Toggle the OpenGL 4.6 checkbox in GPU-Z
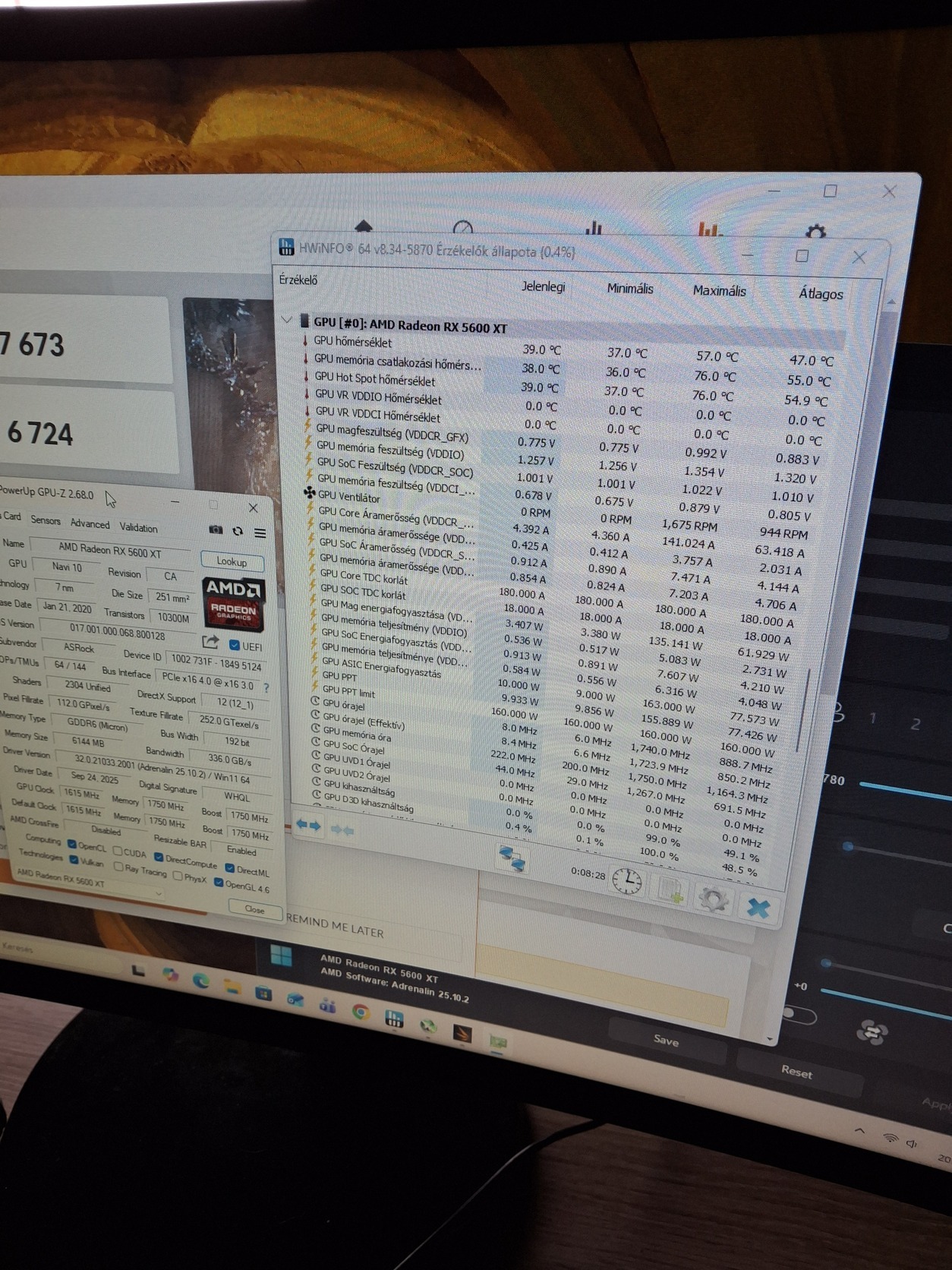Screen dimensions: 952x1270 click(218, 882)
